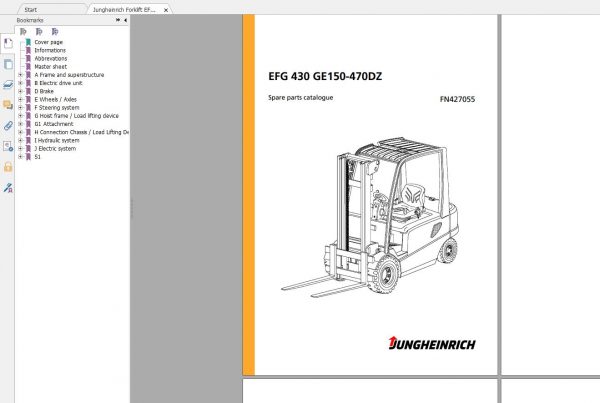Go to the Cover page bookmark
The width and height of the screenshot is (600, 403).
49,42
